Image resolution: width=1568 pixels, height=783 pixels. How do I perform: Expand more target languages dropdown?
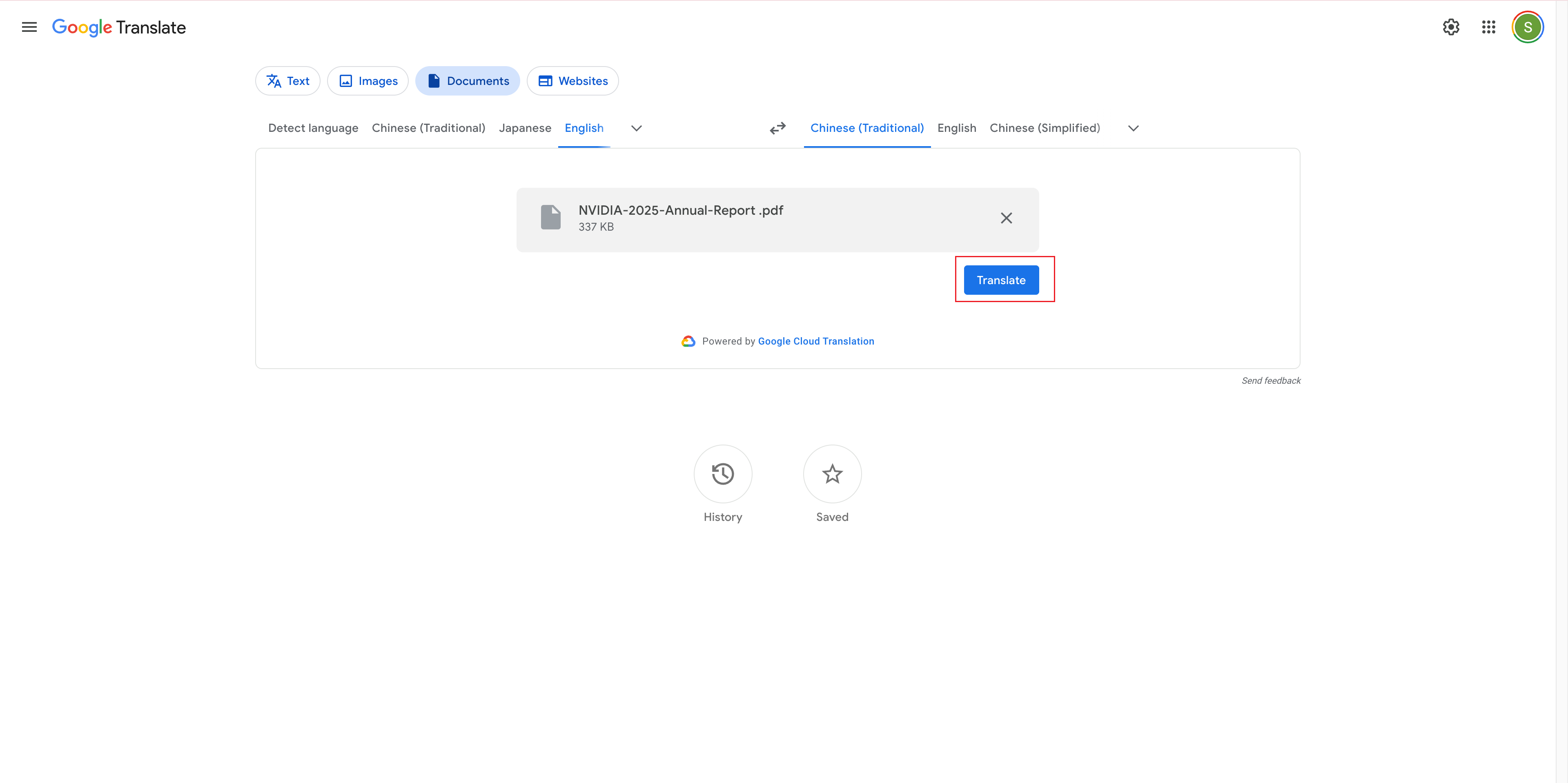pyautogui.click(x=1133, y=128)
